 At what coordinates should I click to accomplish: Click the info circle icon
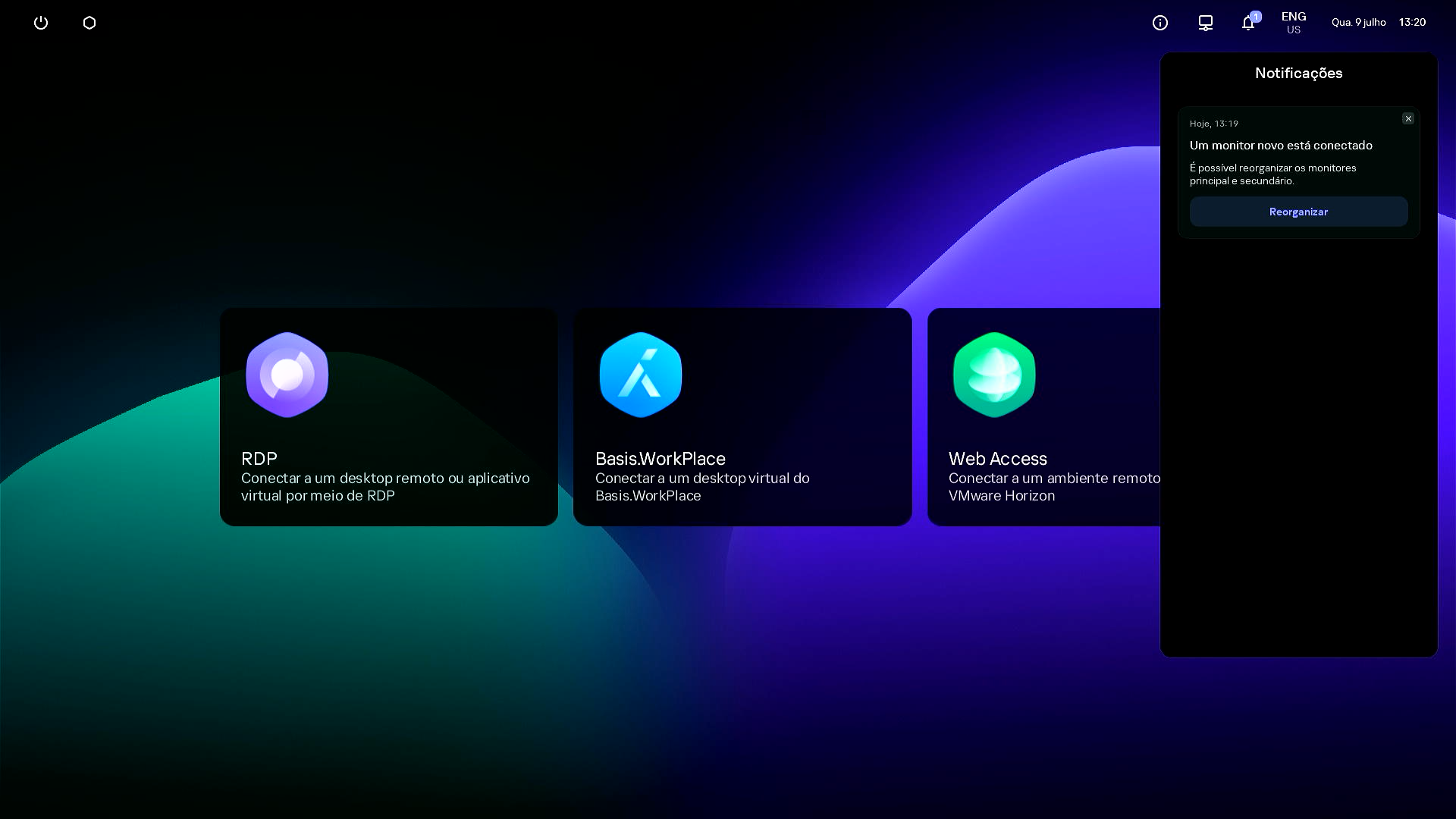tap(1159, 23)
